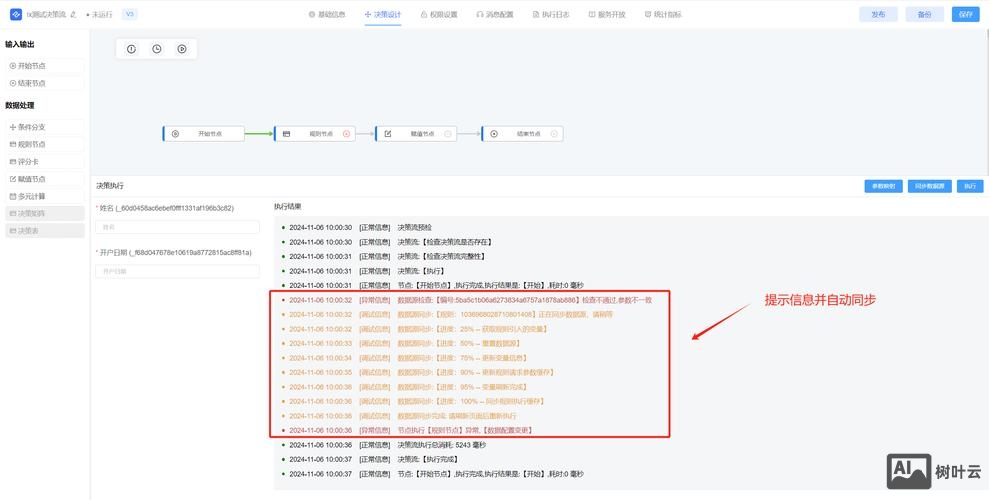Image resolution: width=989 pixels, height=500 pixels.
Task: Click the clock history icon on the canvas toolbar
Action: click(x=156, y=49)
